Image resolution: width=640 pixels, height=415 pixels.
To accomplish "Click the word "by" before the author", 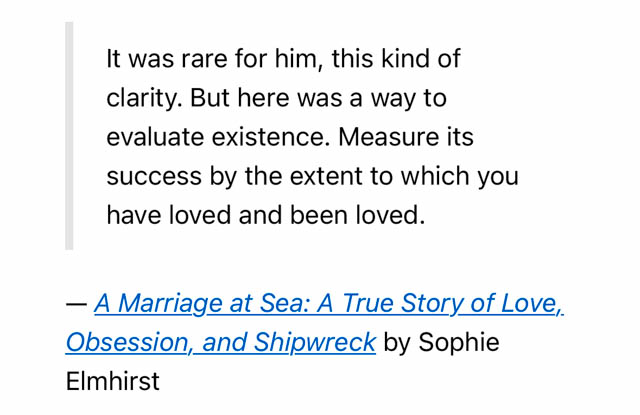I will 397,342.
